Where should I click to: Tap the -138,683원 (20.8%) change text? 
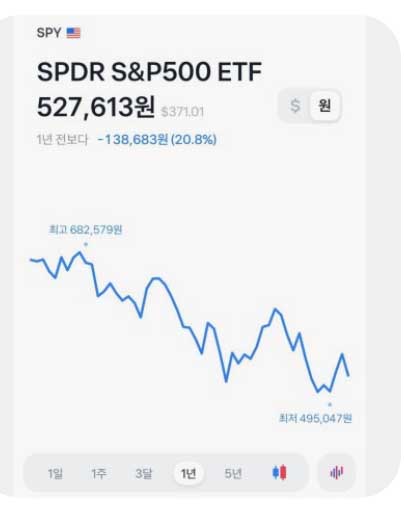click(157, 139)
